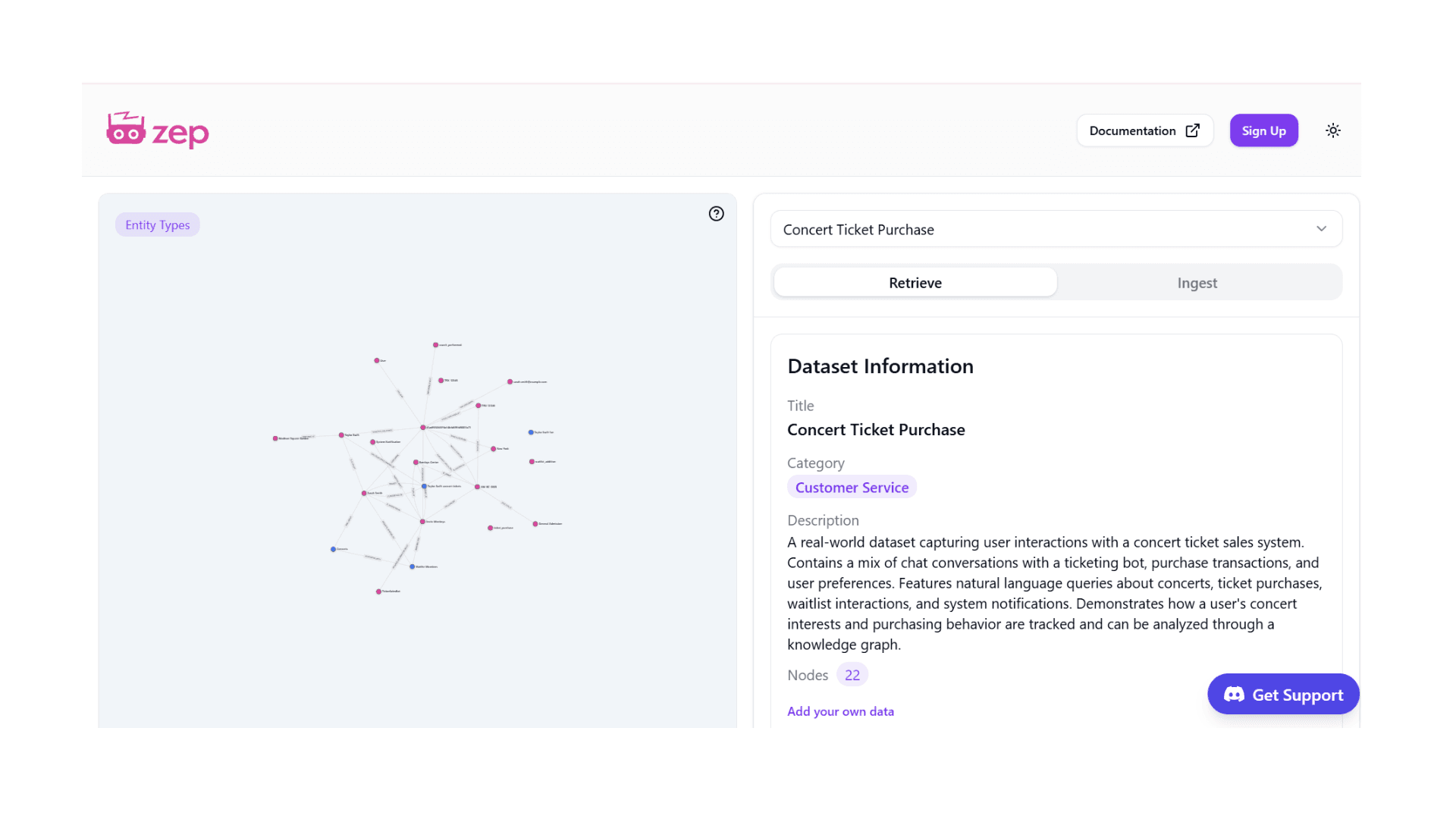Select the Taylor Swift graph node

[x=341, y=435]
